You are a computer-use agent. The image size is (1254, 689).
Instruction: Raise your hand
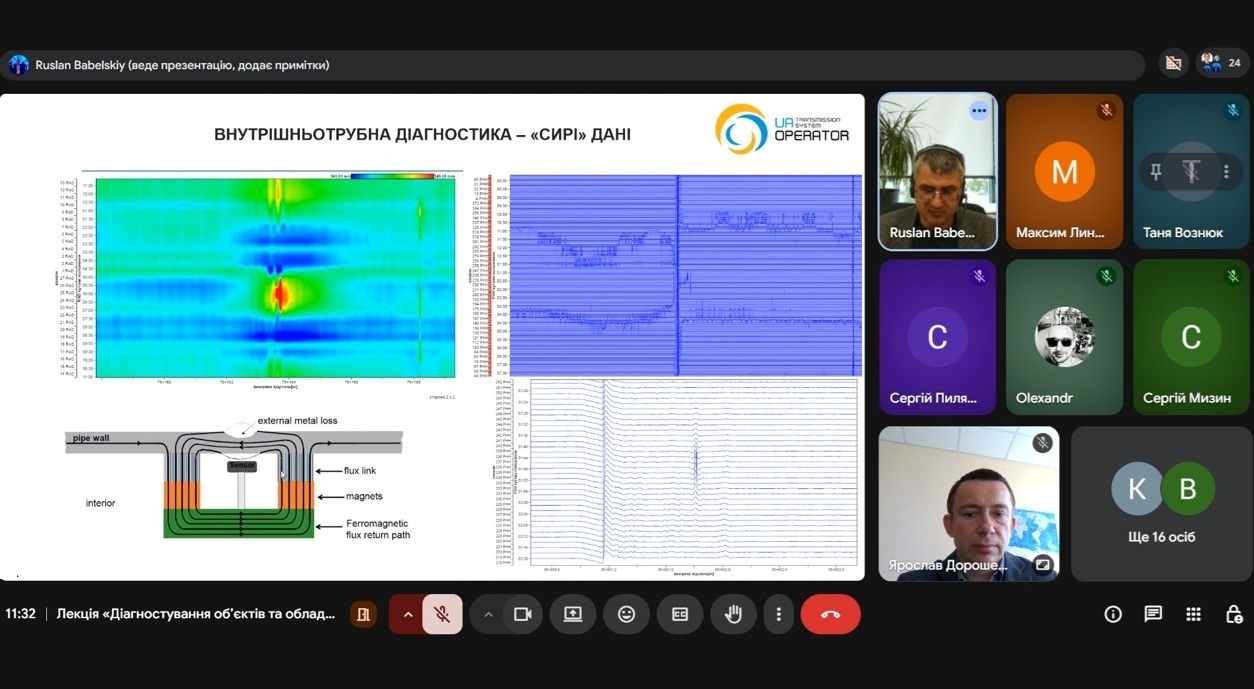pyautogui.click(x=734, y=614)
